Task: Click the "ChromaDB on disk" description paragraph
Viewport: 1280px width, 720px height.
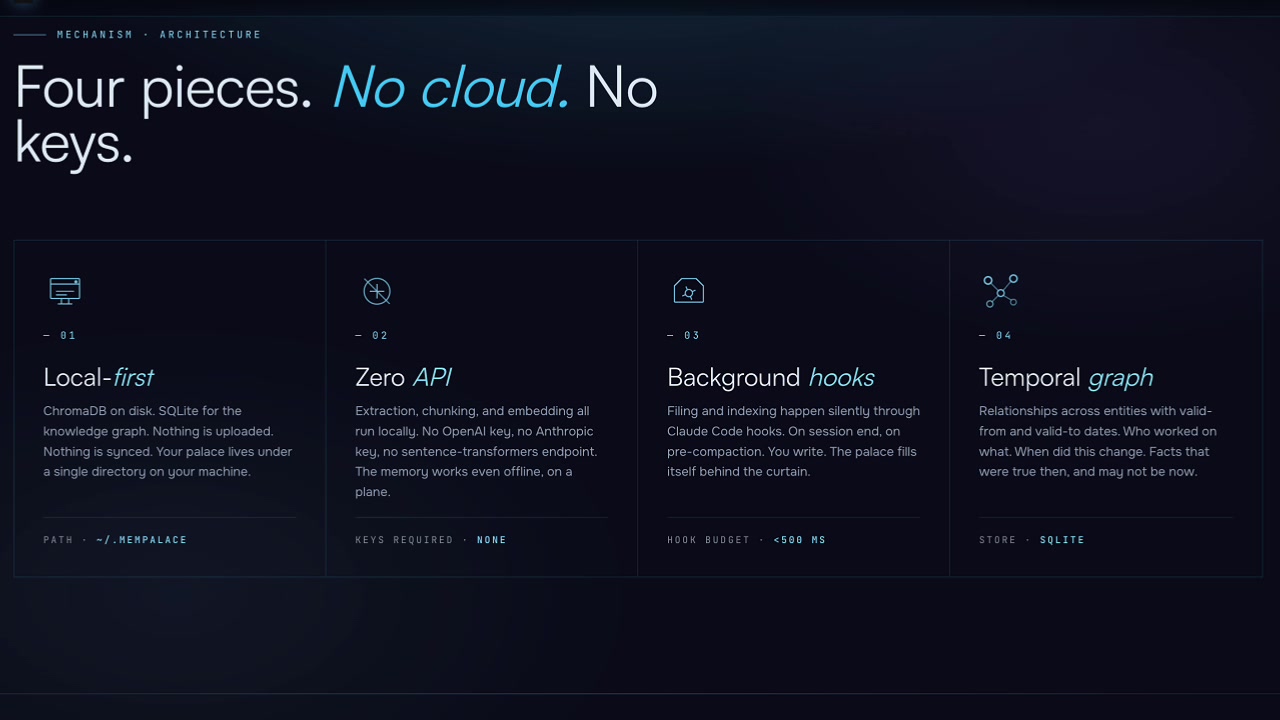Action: (168, 441)
